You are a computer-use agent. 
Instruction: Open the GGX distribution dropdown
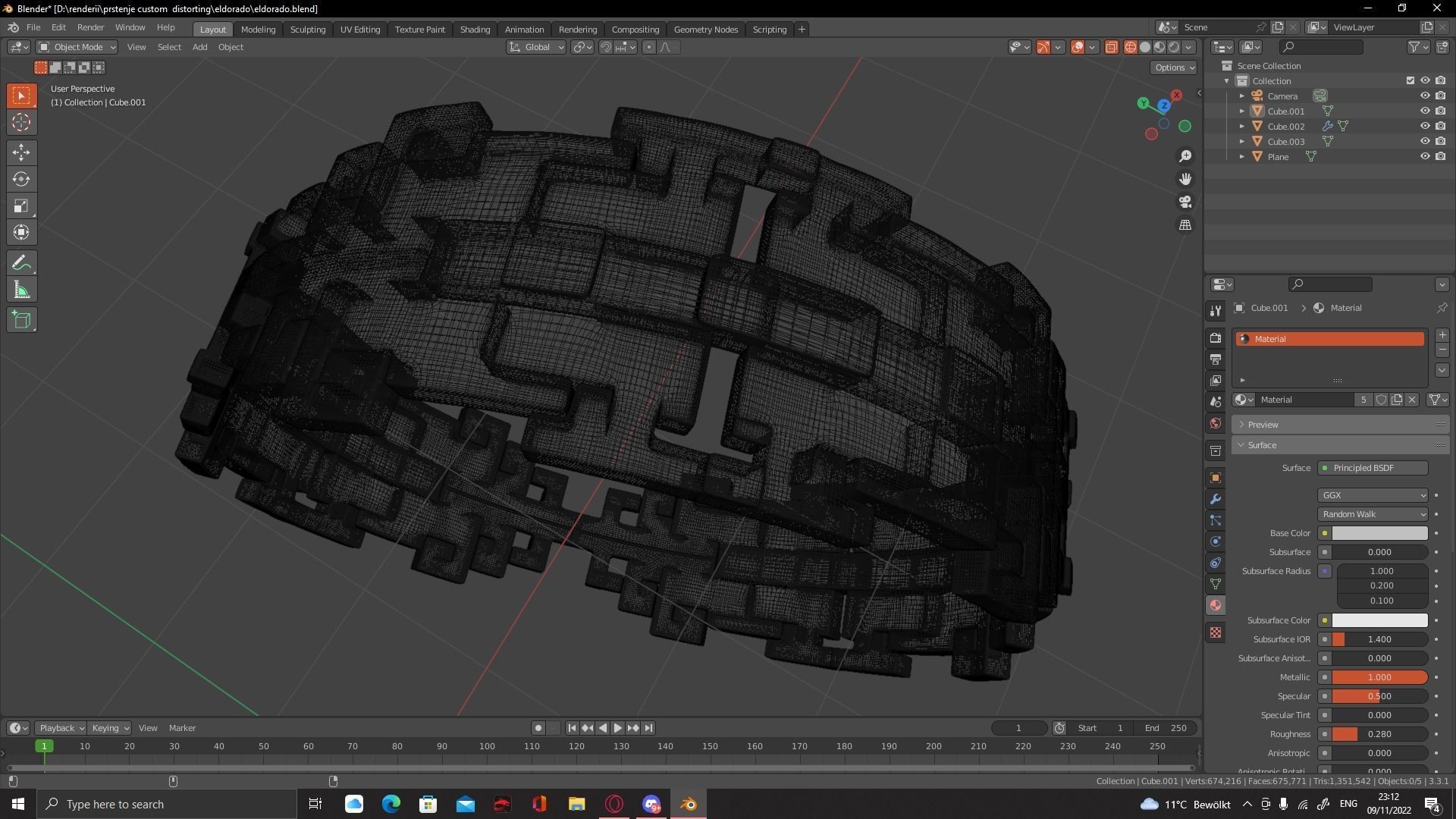(x=1373, y=495)
